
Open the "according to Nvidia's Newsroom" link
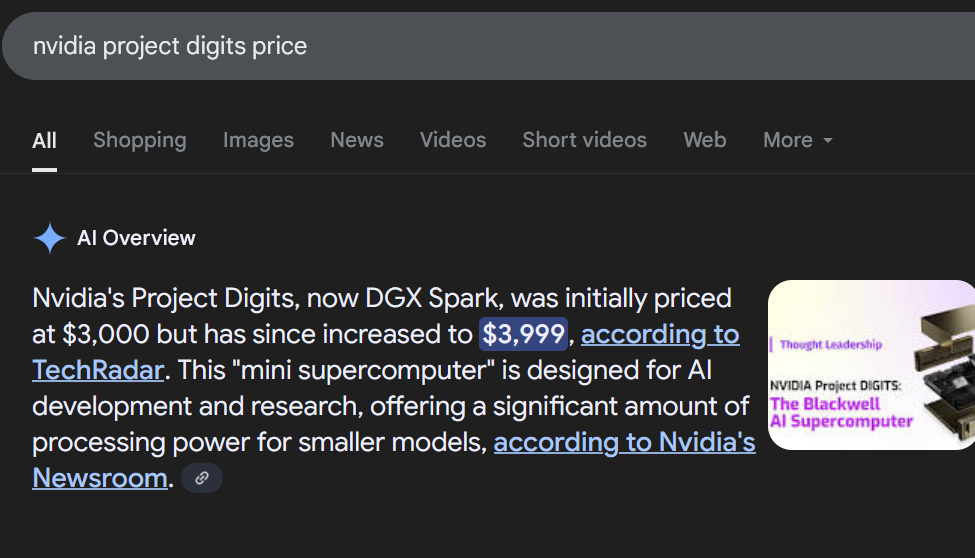[x=624, y=442]
